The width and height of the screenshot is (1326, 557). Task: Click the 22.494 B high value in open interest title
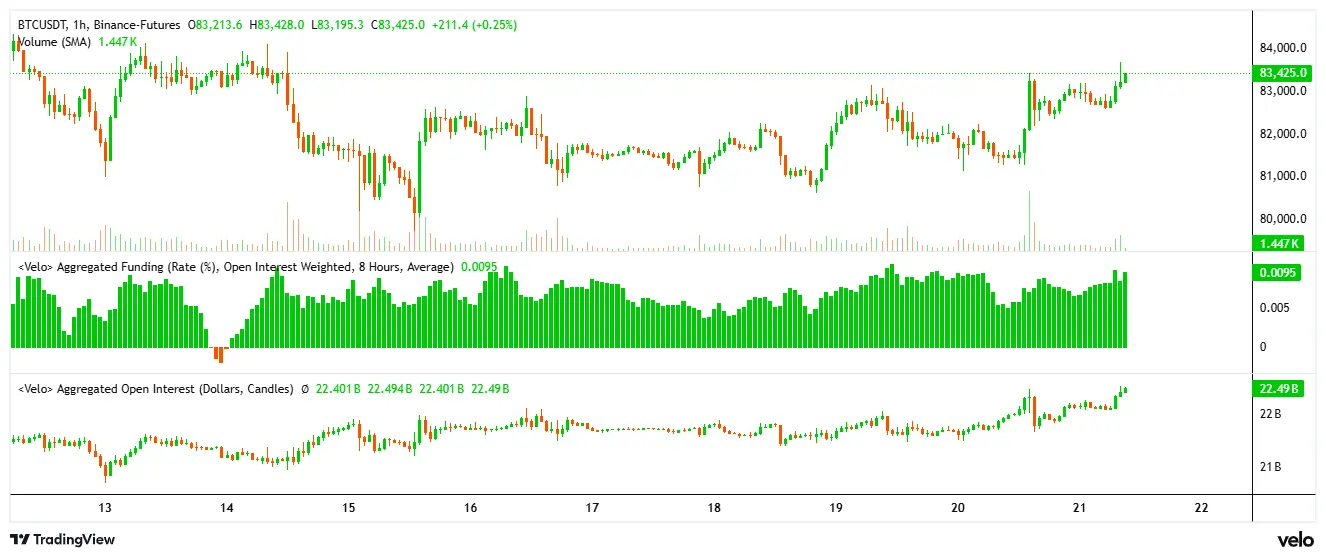pyautogui.click(x=390, y=389)
